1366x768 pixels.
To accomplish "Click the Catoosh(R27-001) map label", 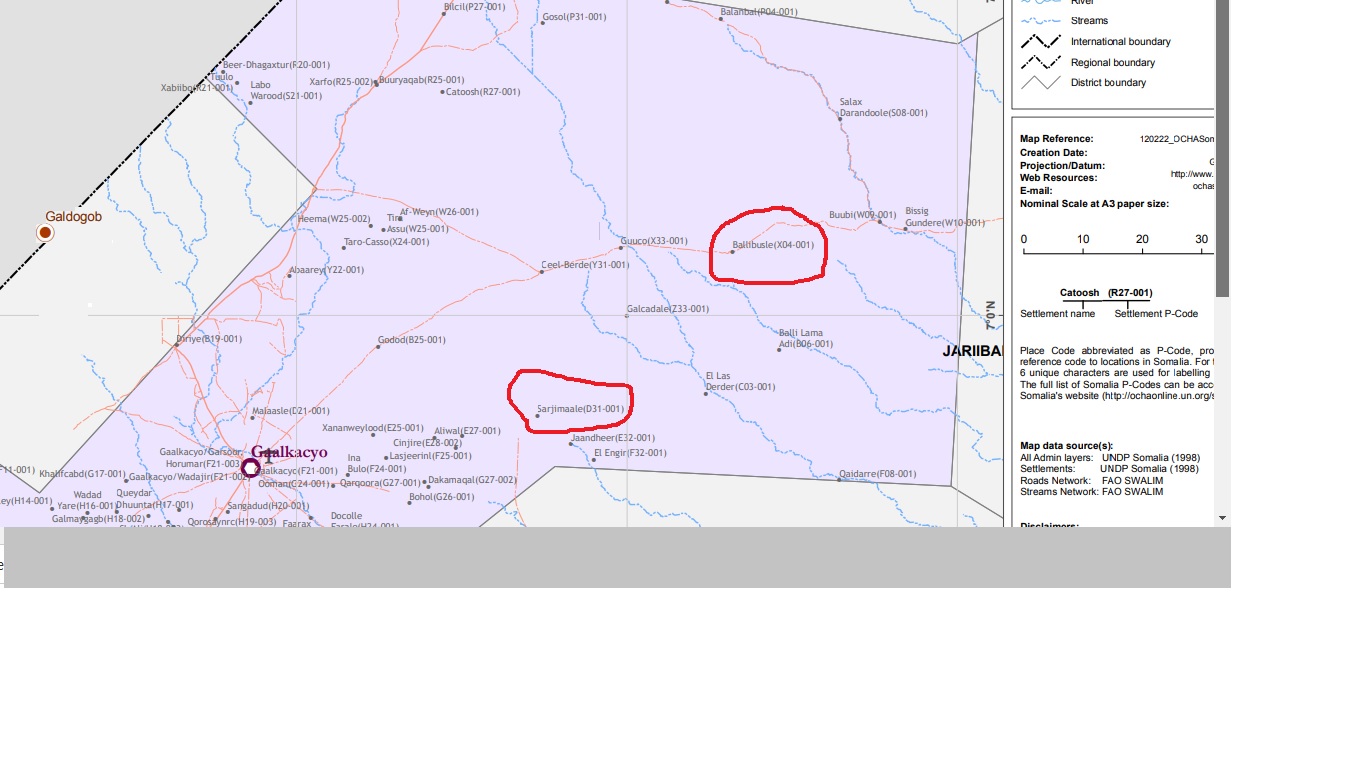I will tap(482, 92).
